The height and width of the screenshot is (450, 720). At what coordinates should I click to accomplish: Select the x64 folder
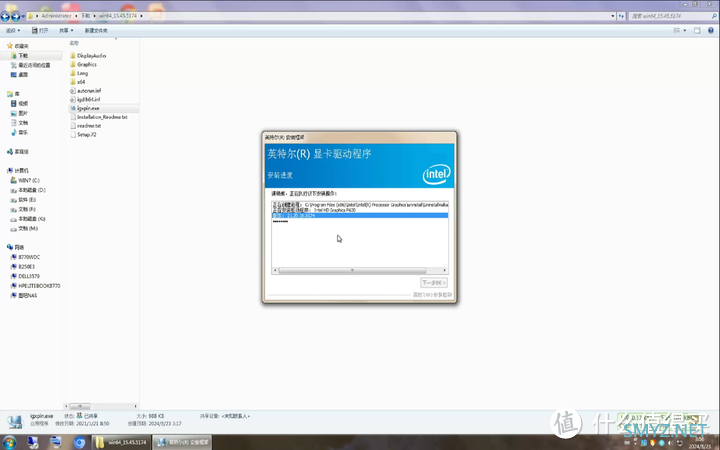78,82
